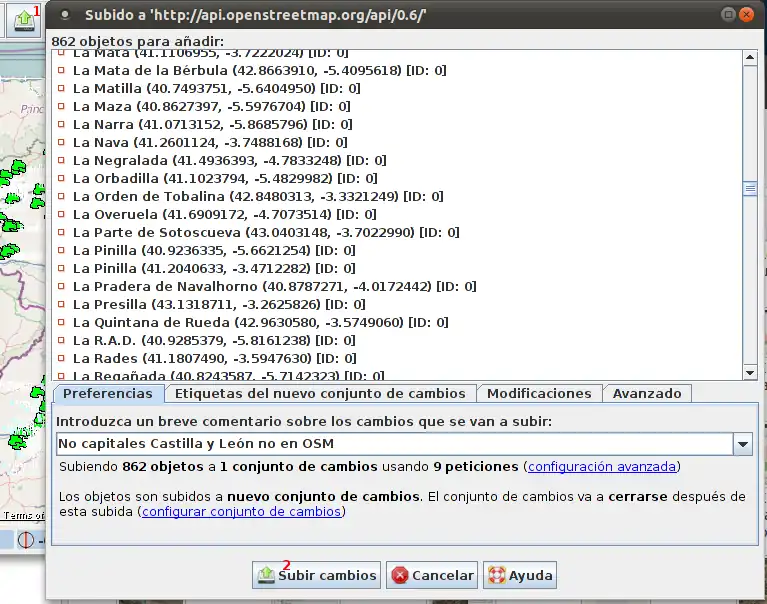This screenshot has width=767, height=604.
Task: Click the lifebuoy icon on Ayuda
Action: pyautogui.click(x=496, y=575)
